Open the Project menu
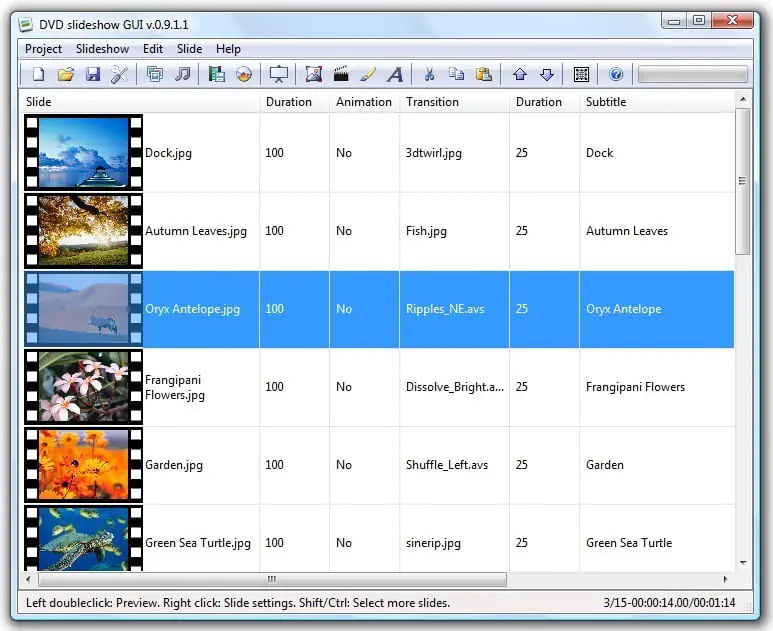Image resolution: width=773 pixels, height=631 pixels. coord(43,49)
